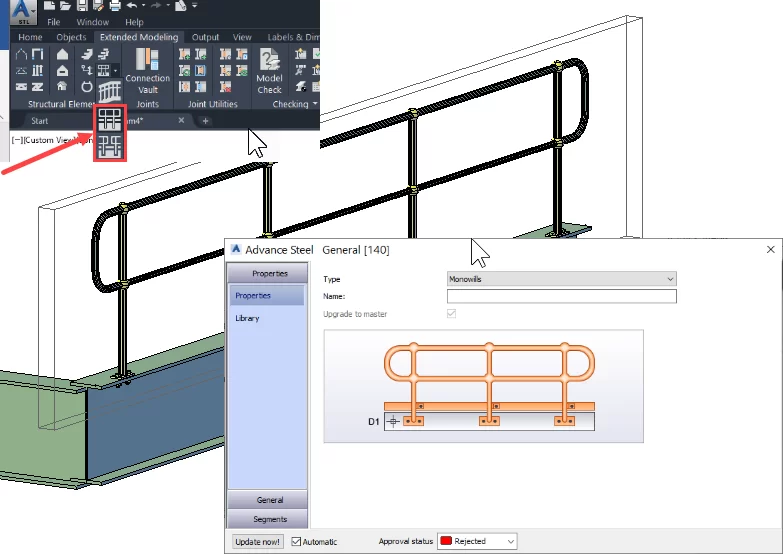Image resolution: width=783 pixels, height=554 pixels.
Task: Click the Print icon in quick access toolbar
Action: [x=115, y=6]
